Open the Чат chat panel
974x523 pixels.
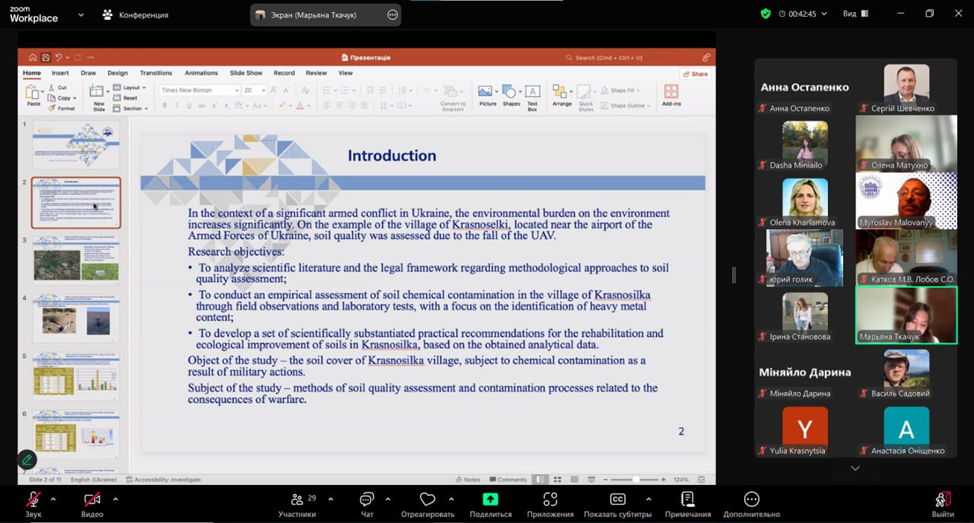367,504
